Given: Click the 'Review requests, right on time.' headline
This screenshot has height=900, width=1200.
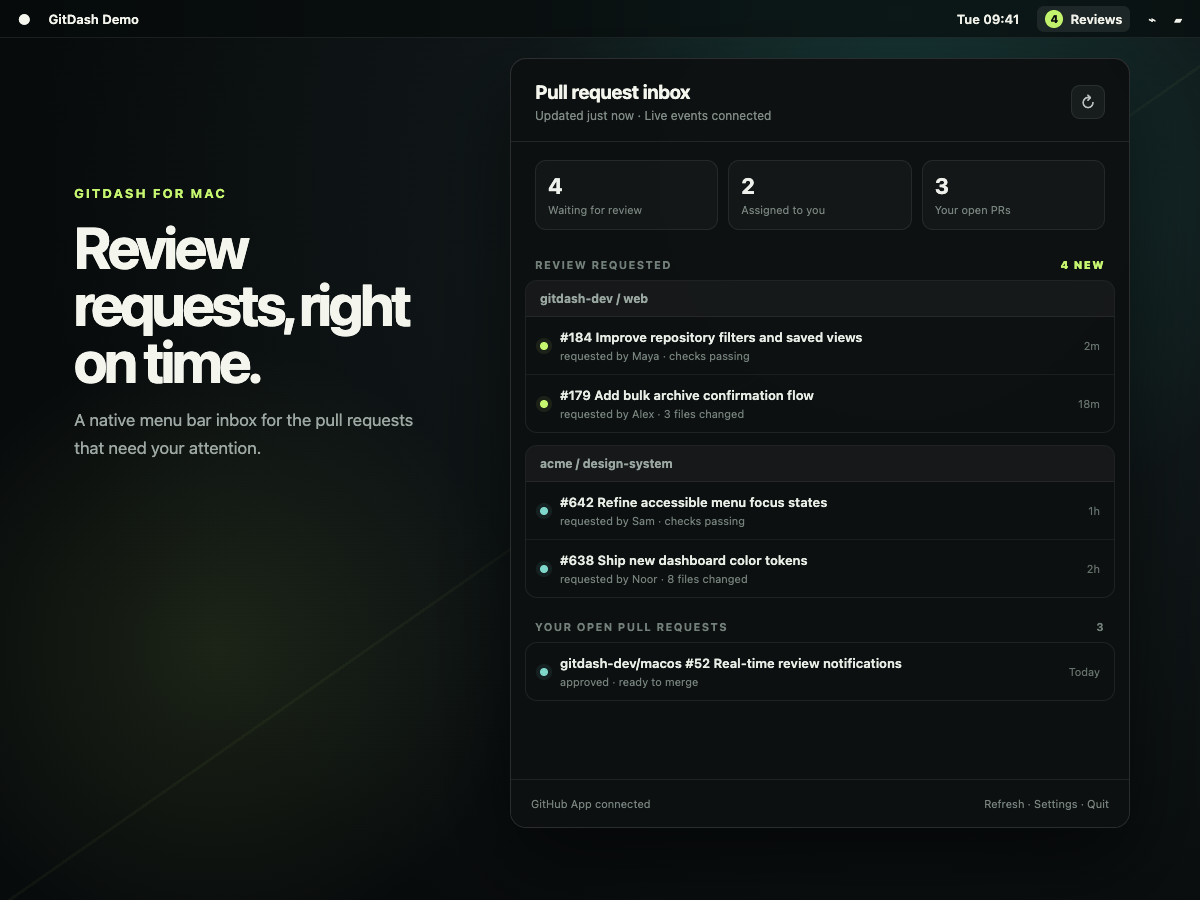Looking at the screenshot, I should [242, 306].
